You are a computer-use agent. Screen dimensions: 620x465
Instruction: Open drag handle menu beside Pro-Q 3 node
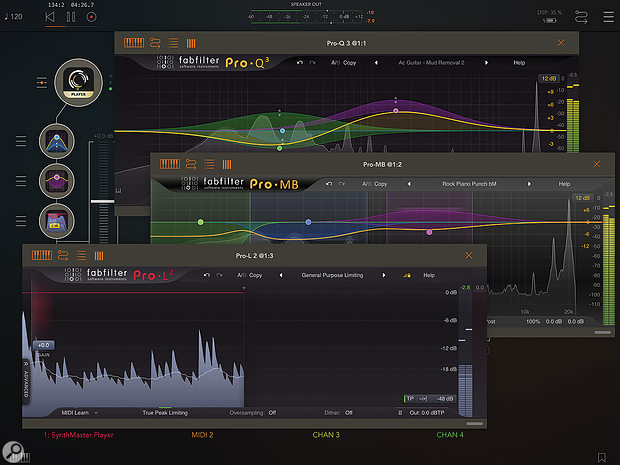[21, 141]
